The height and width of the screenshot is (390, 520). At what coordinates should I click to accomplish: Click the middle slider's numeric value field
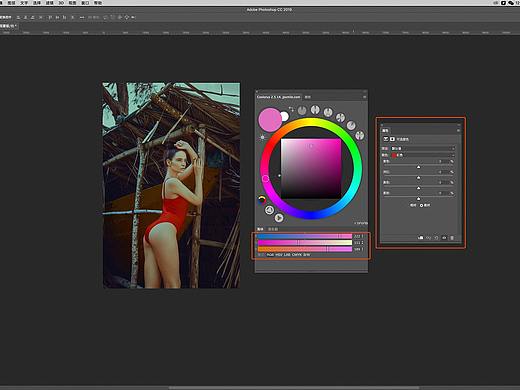[358, 243]
